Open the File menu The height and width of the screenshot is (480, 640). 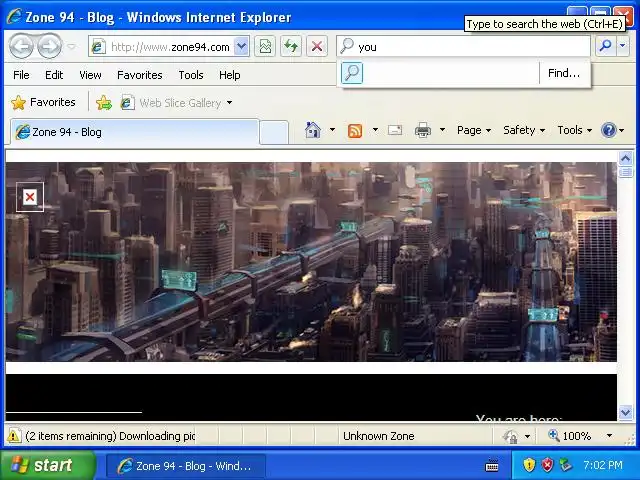(x=21, y=75)
